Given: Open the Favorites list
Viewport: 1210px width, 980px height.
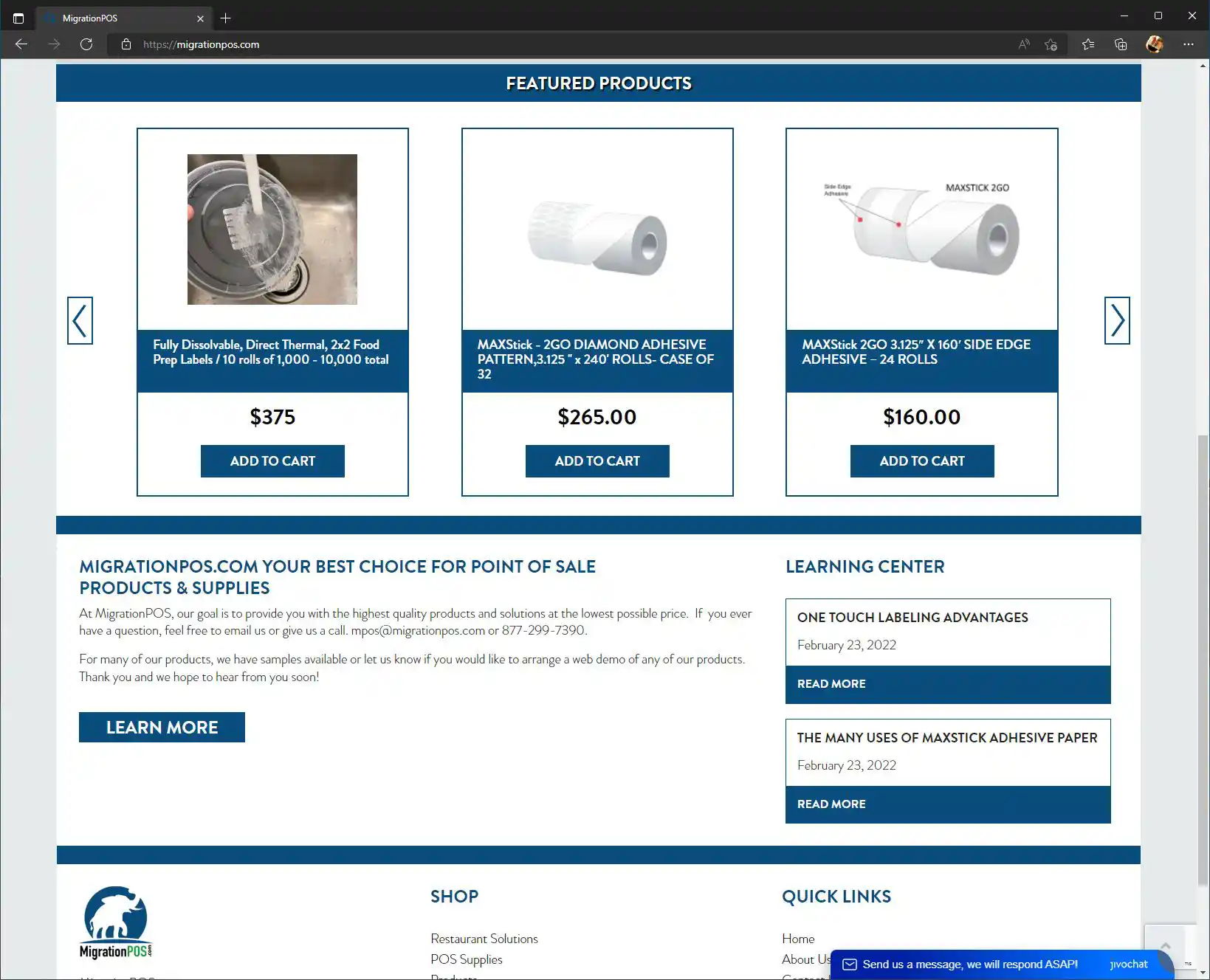Looking at the screenshot, I should (x=1088, y=44).
